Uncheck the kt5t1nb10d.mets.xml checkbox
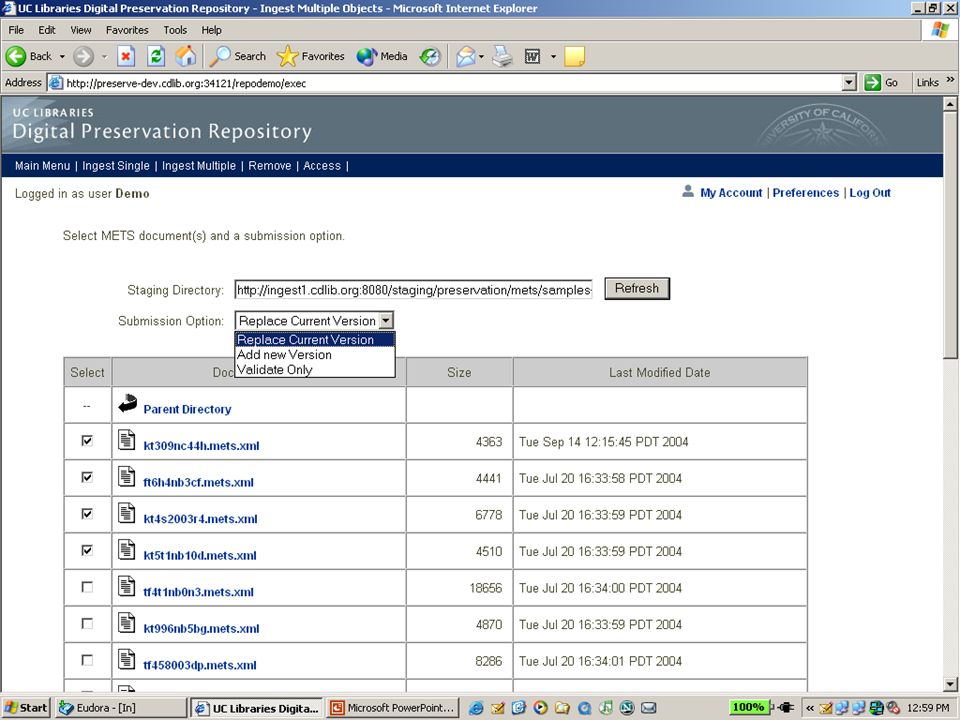This screenshot has height=720, width=960. point(87,550)
